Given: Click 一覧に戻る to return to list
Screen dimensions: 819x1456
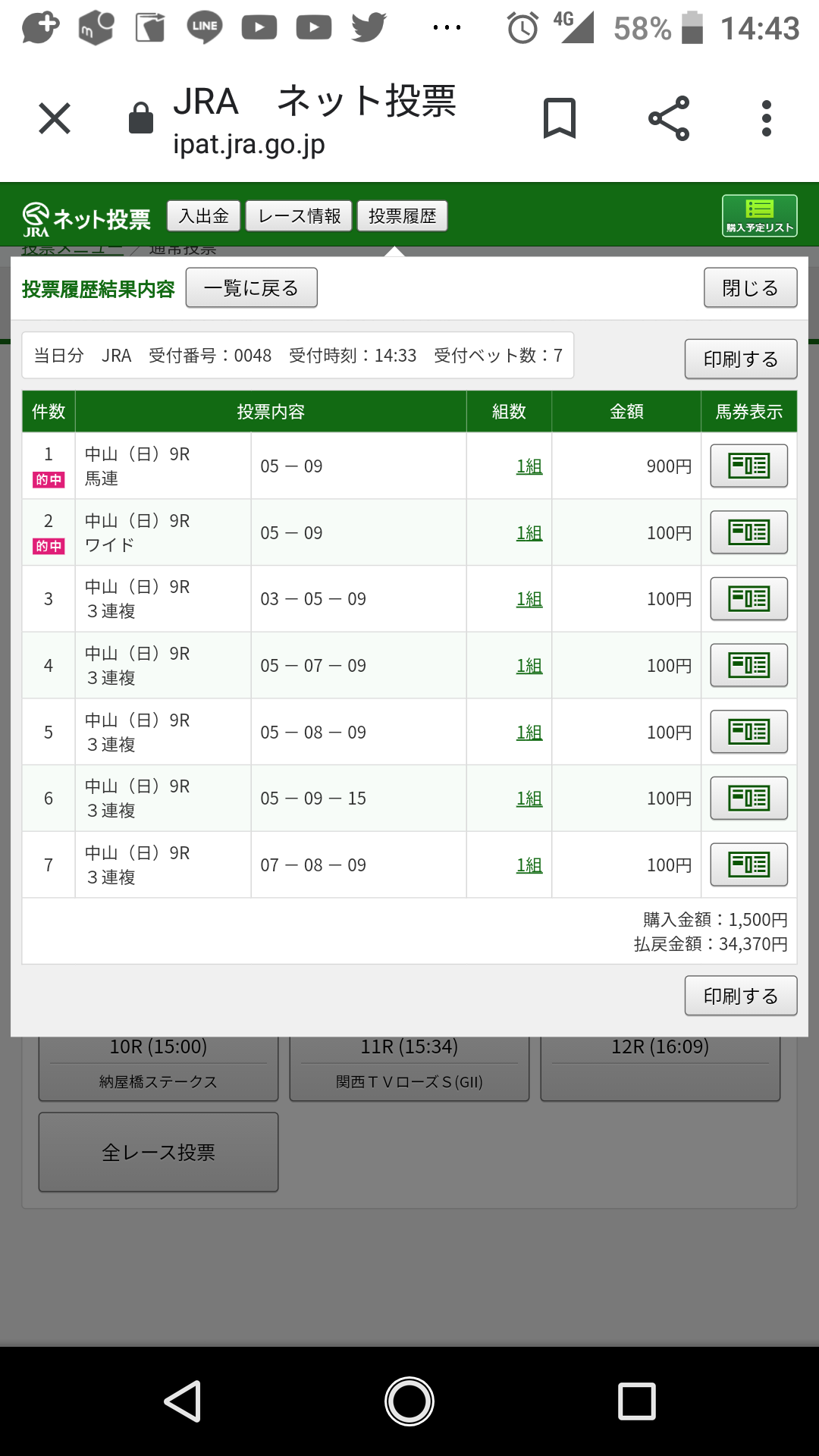Looking at the screenshot, I should (x=251, y=288).
